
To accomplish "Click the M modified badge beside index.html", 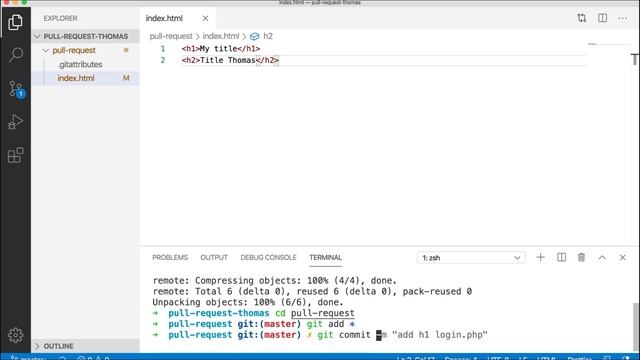I will [126, 78].
